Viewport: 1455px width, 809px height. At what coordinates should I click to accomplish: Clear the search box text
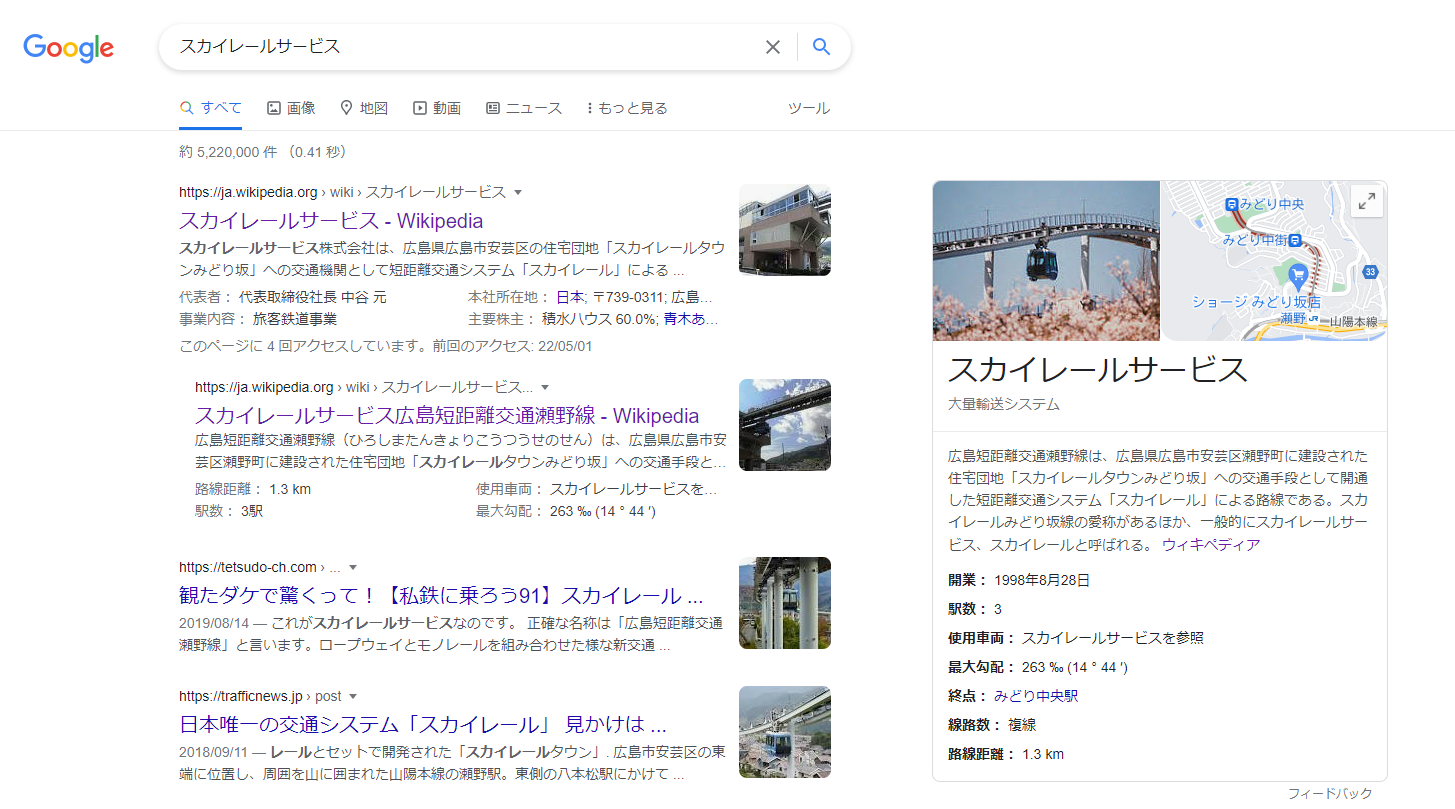pyautogui.click(x=772, y=47)
